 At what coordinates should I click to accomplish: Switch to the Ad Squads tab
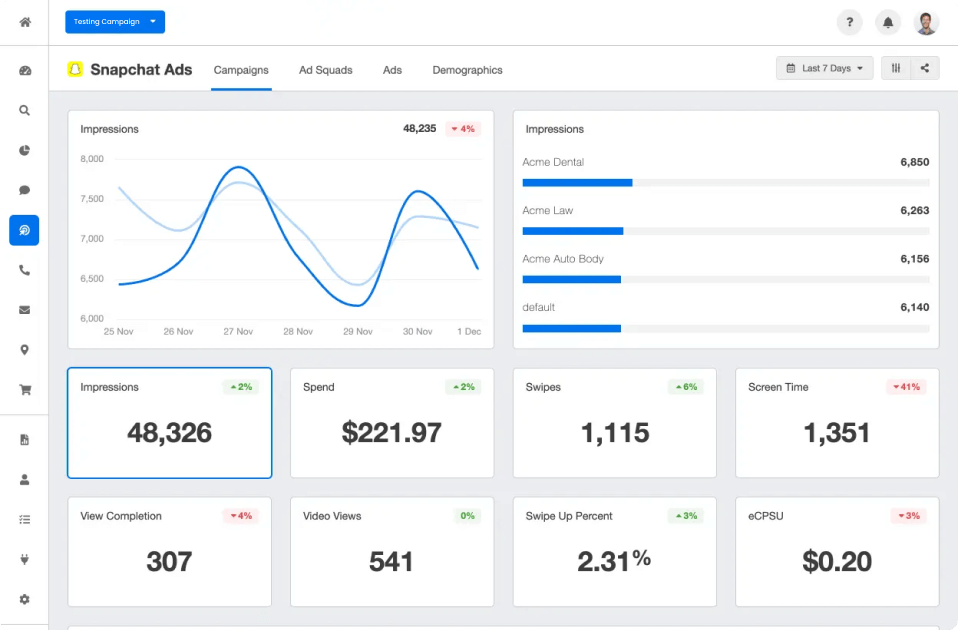pos(325,70)
